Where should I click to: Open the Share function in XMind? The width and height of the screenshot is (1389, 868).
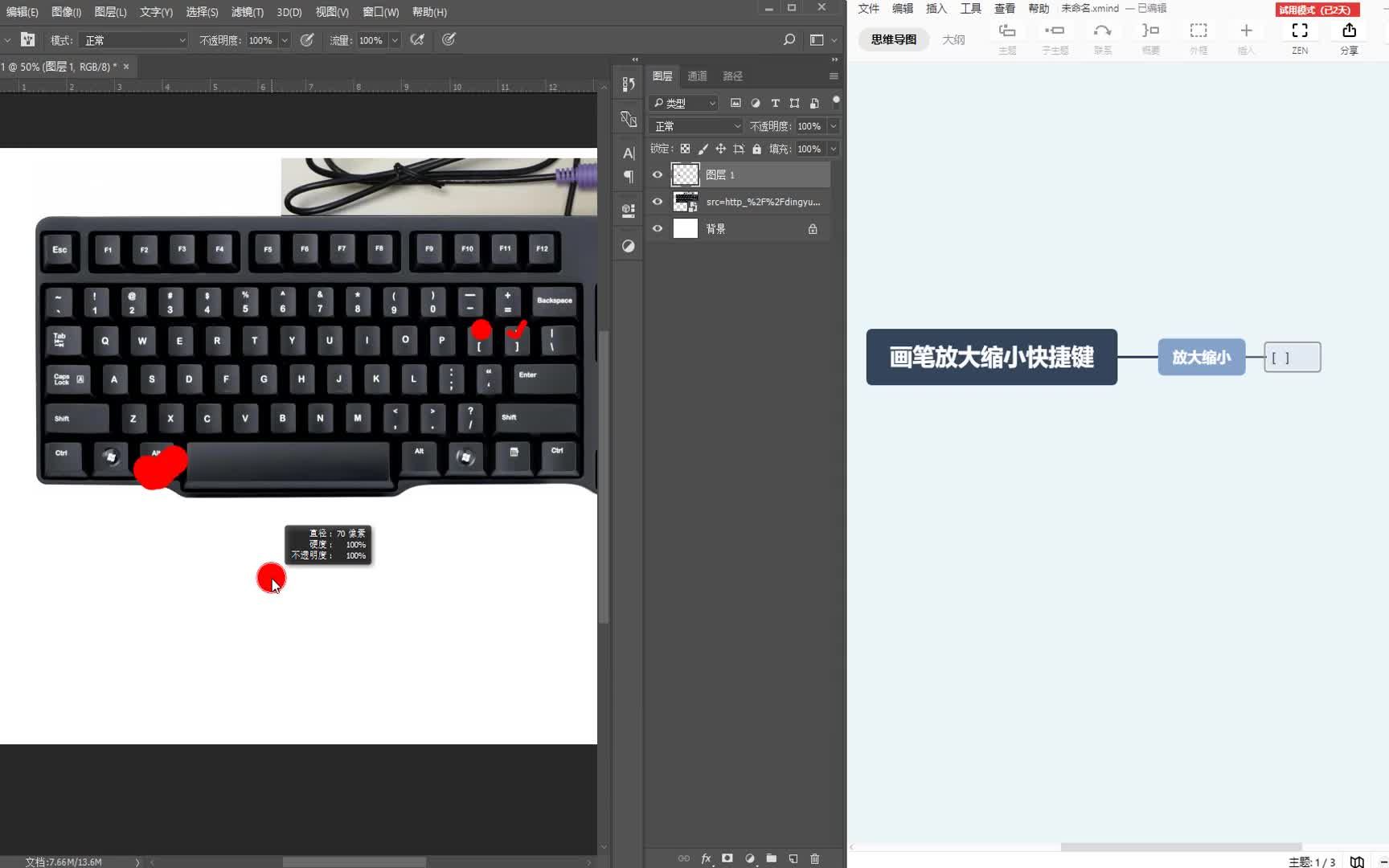1349,36
